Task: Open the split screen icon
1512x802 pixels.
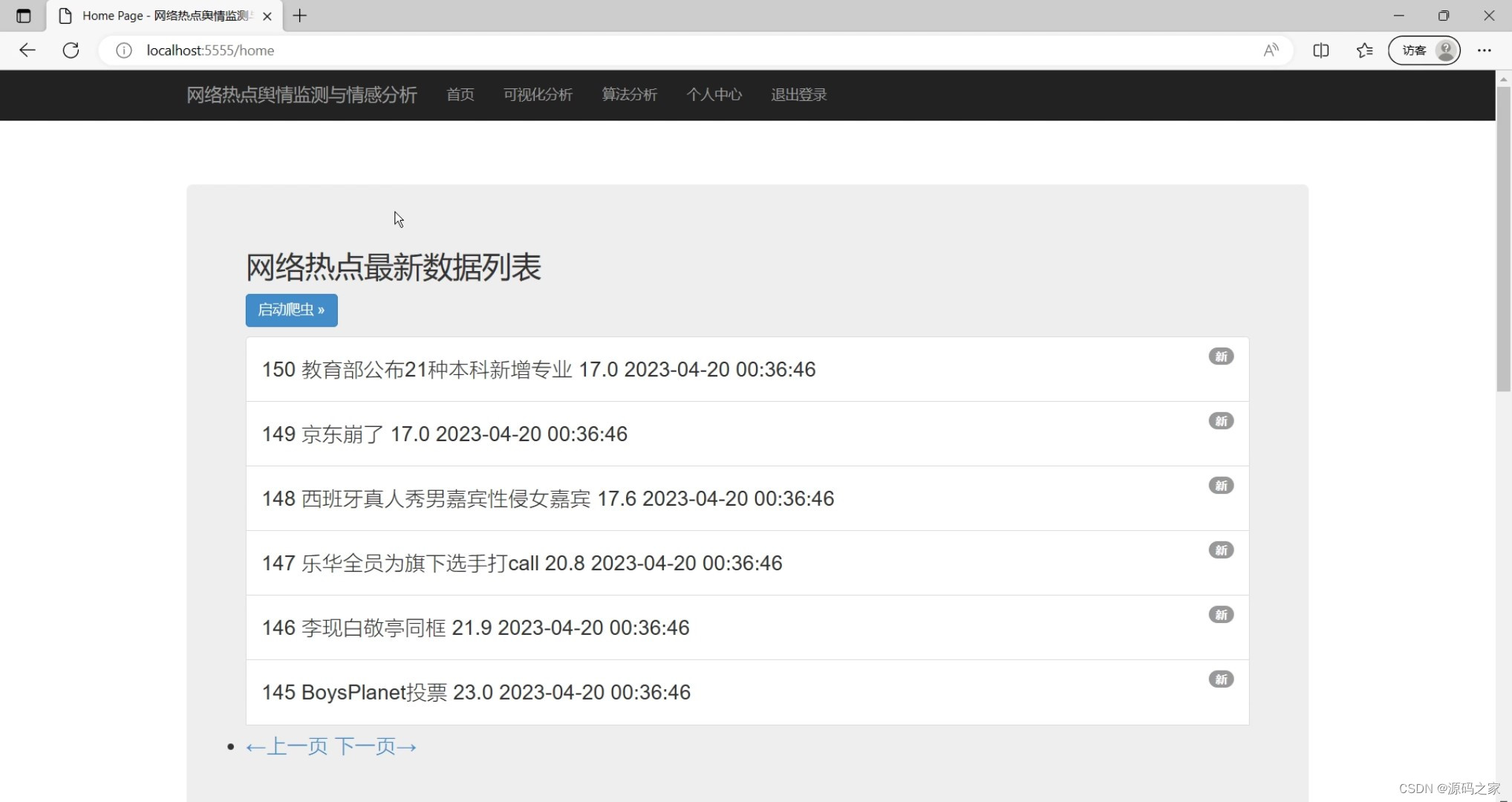Action: tap(1321, 50)
